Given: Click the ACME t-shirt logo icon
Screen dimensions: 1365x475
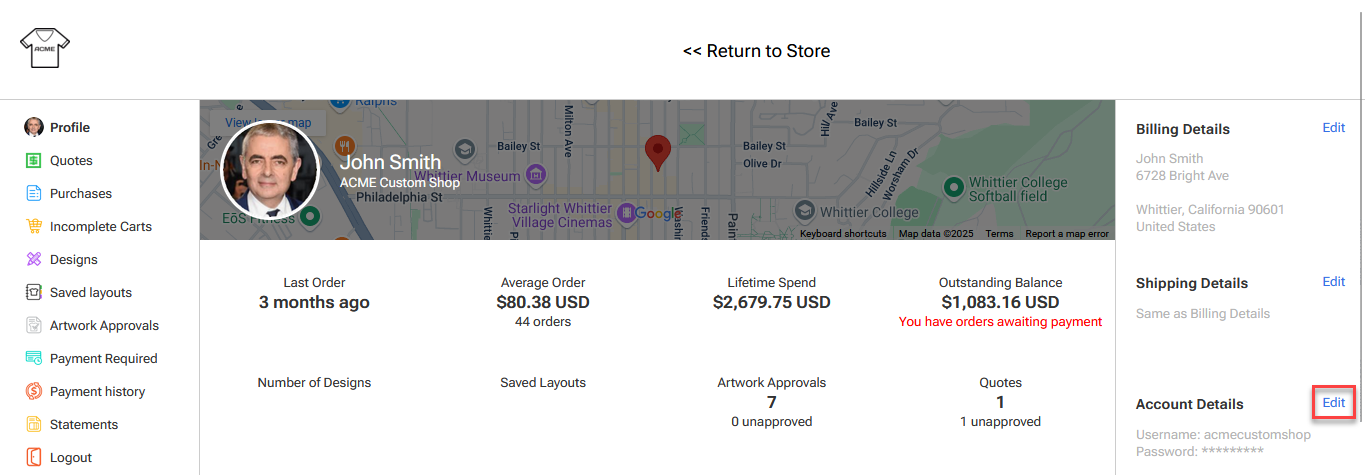Looking at the screenshot, I should (x=44, y=47).
